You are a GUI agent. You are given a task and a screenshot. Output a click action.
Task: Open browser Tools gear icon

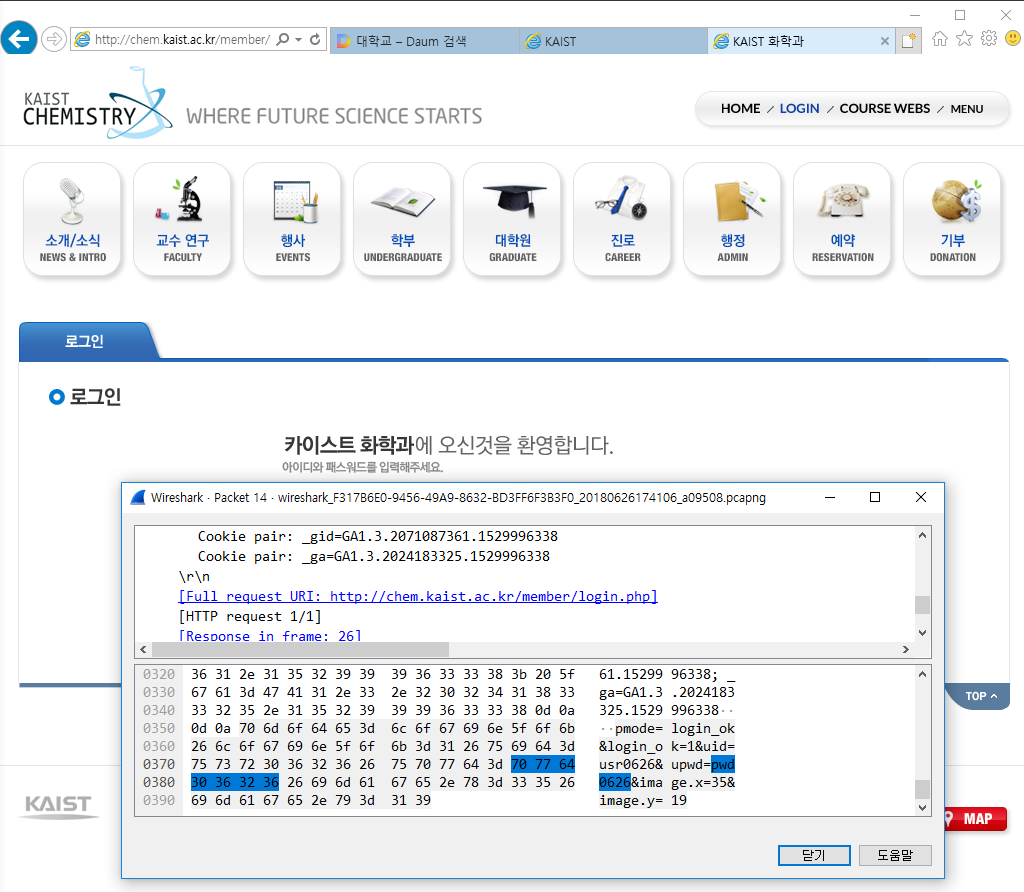point(989,39)
